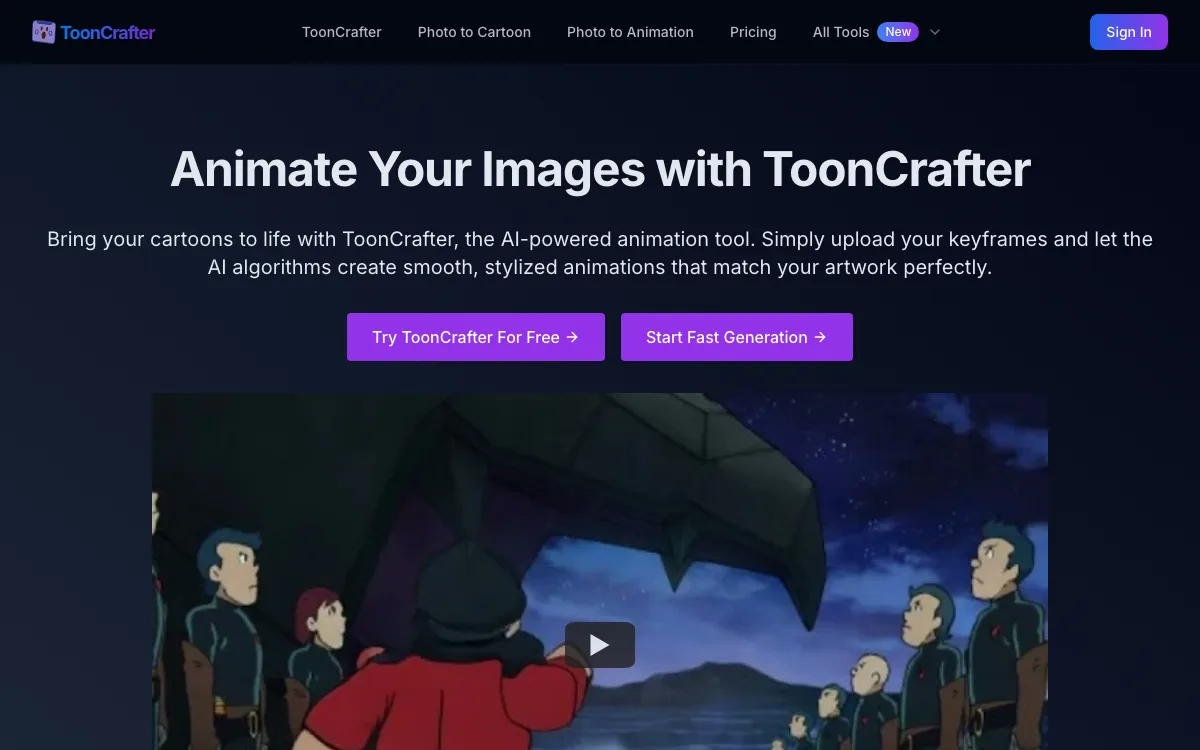Click heading 'Animate Your Images with ToonCrafter'
The image size is (1200, 750).
point(600,168)
